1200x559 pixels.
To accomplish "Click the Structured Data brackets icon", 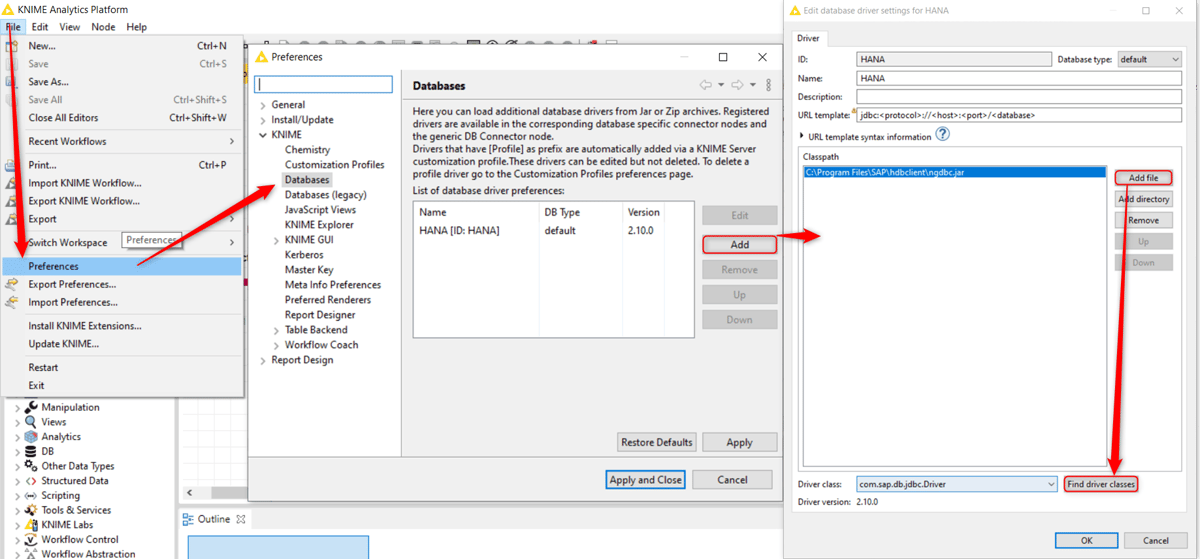I will (x=31, y=481).
